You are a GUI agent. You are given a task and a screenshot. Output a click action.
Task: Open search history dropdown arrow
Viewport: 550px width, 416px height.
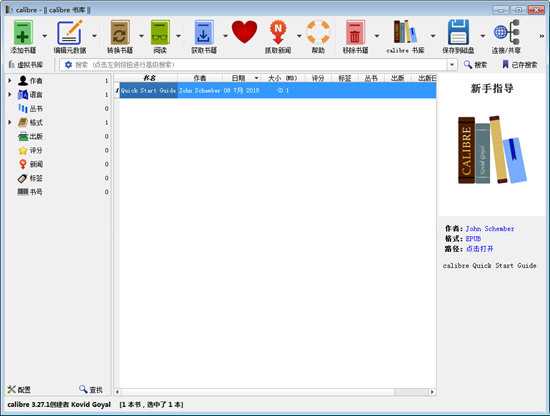(452, 65)
